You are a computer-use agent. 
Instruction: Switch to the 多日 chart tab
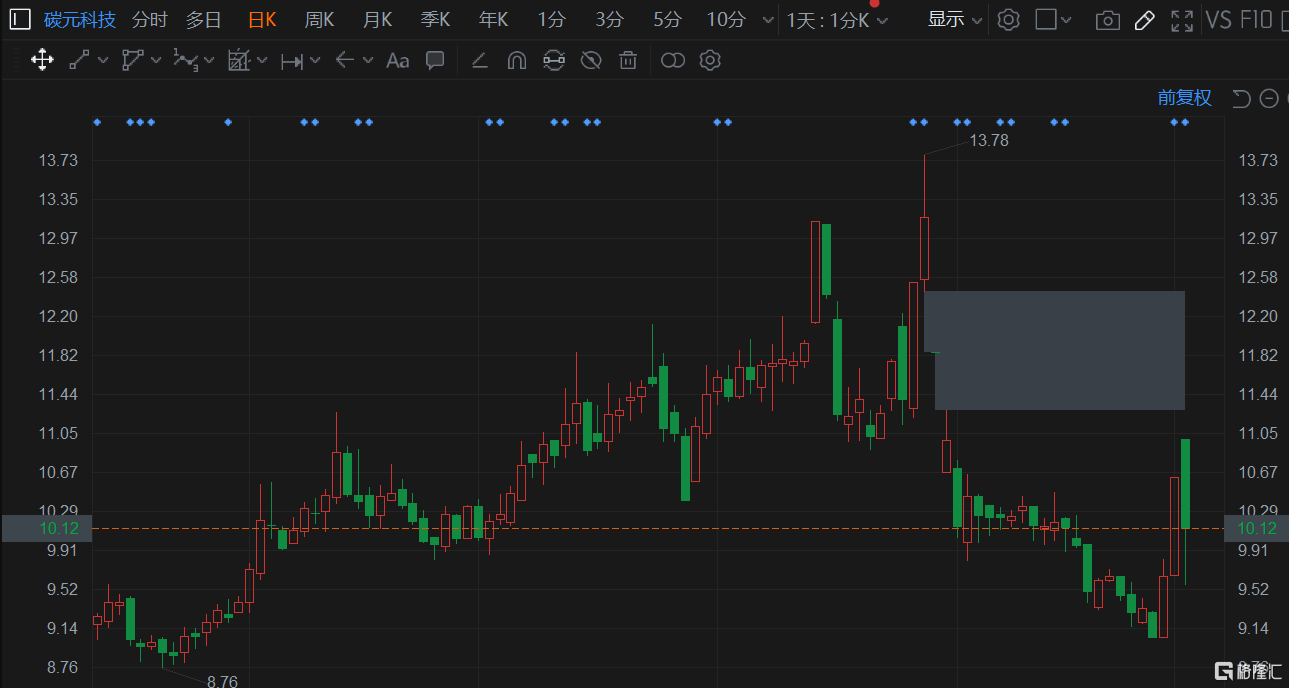click(x=204, y=20)
